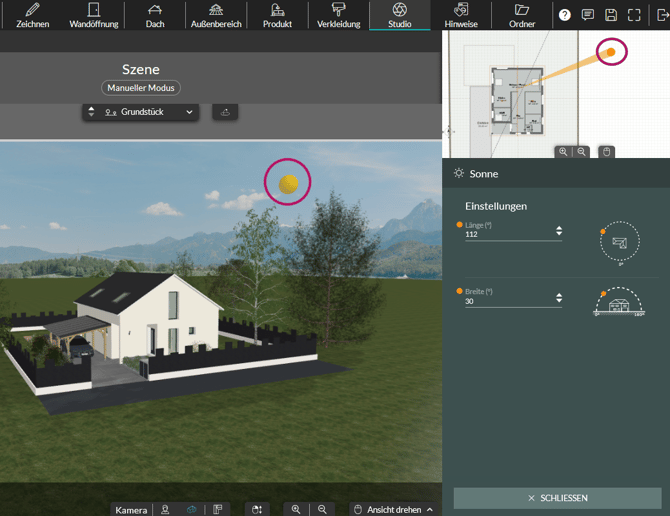Screen dimensions: 670x516
Task: Switch to the Außenbereich tab
Action: tap(216, 15)
